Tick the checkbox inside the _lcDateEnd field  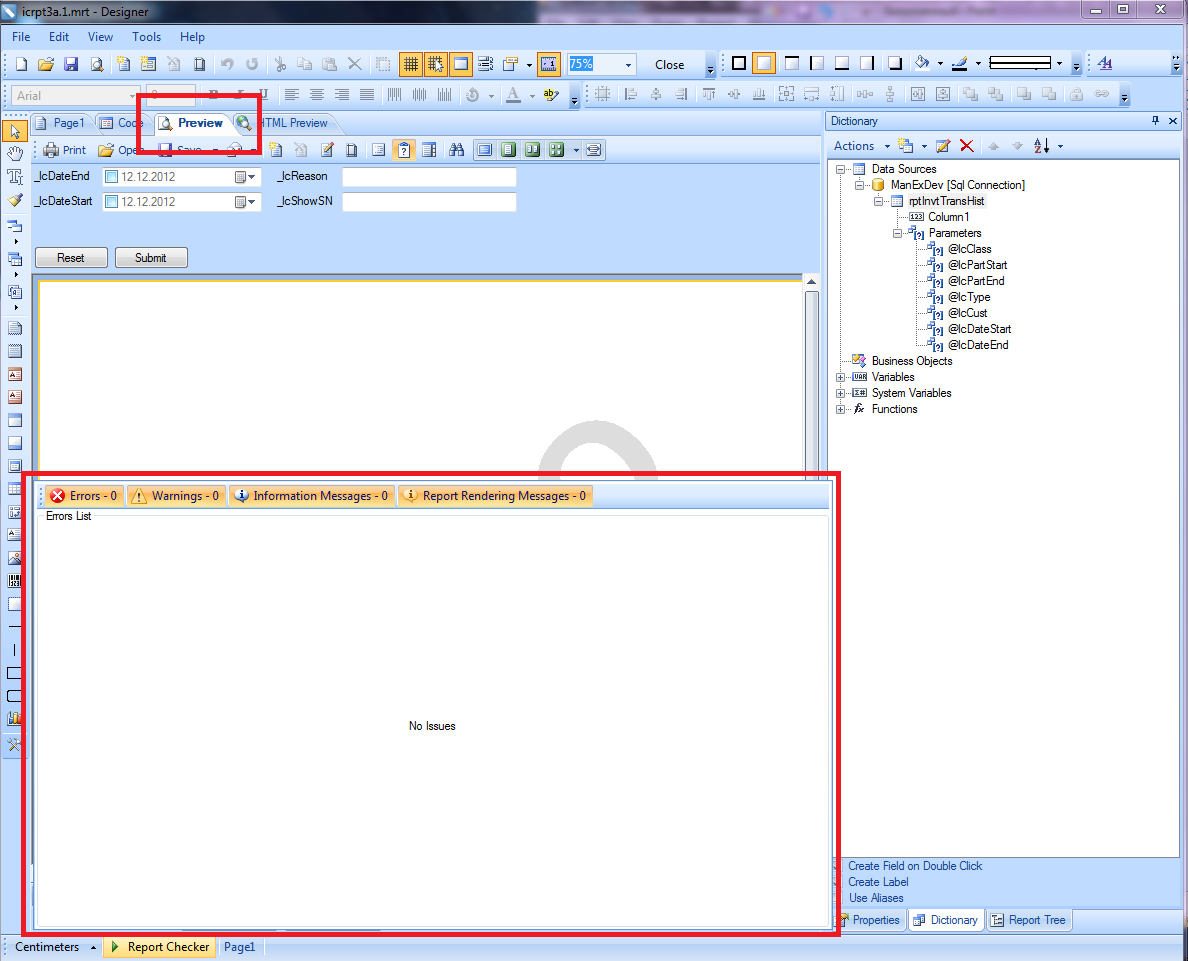pyautogui.click(x=111, y=177)
